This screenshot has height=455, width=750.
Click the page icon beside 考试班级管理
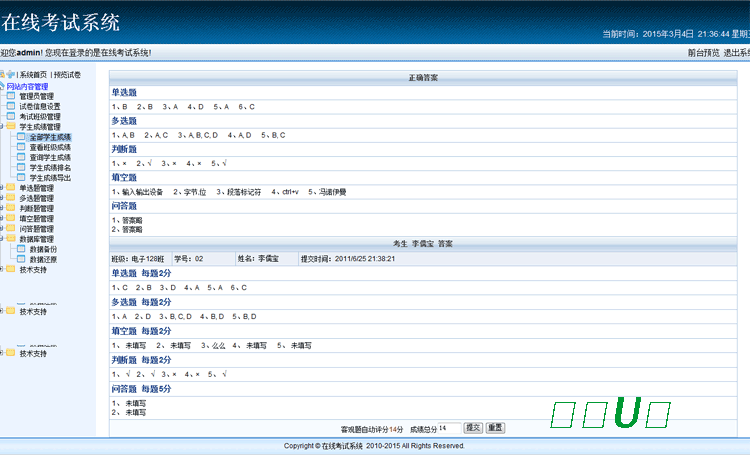[11, 116]
